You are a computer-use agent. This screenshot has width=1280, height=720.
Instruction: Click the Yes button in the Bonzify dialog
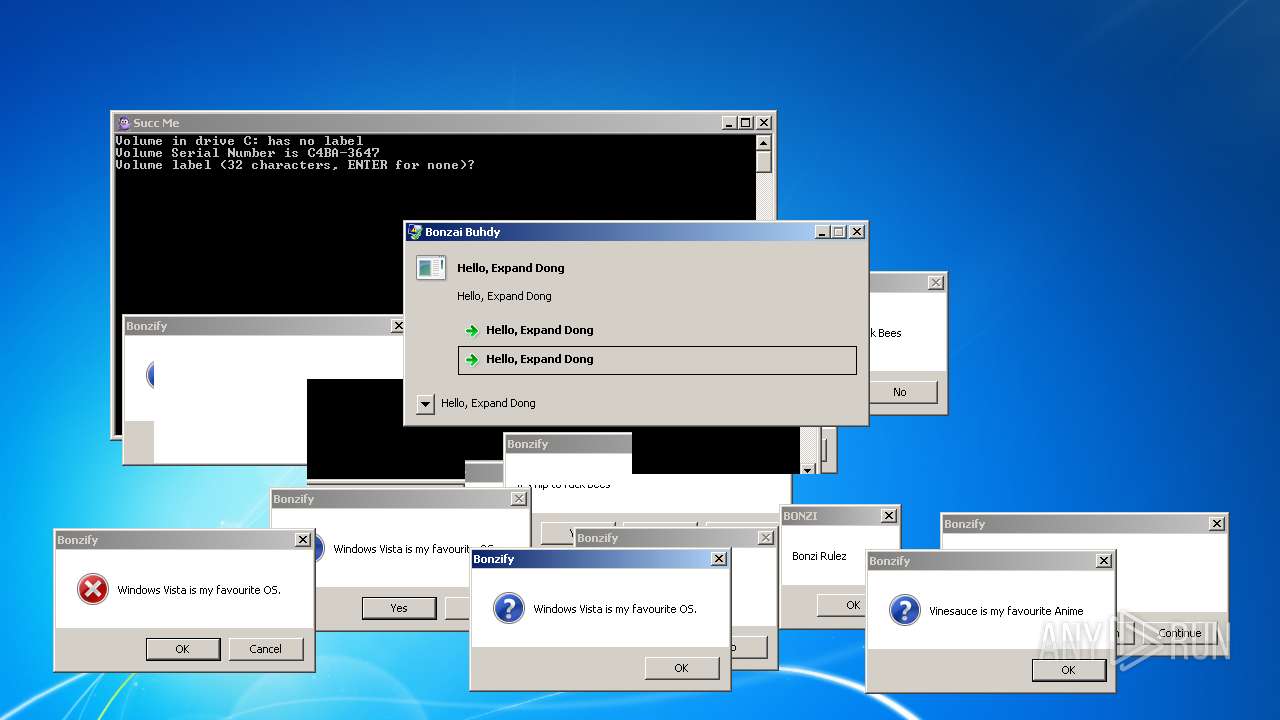(x=399, y=608)
